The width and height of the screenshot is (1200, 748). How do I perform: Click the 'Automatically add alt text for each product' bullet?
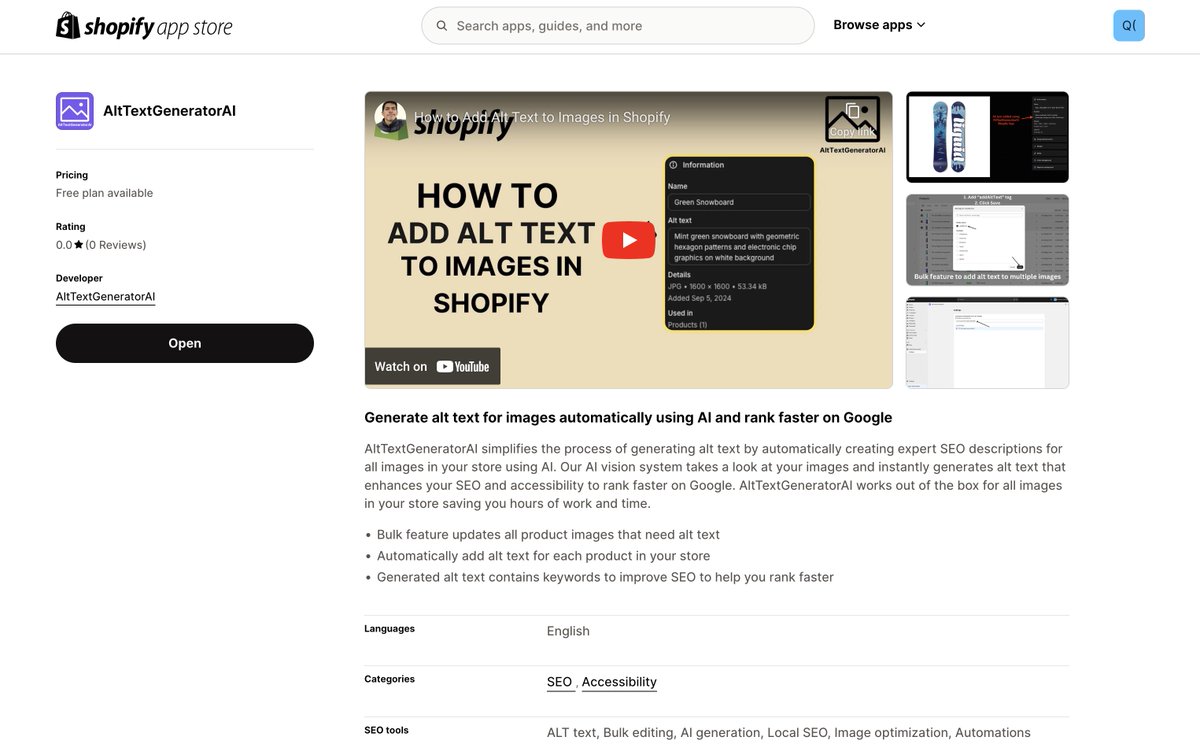click(543, 556)
